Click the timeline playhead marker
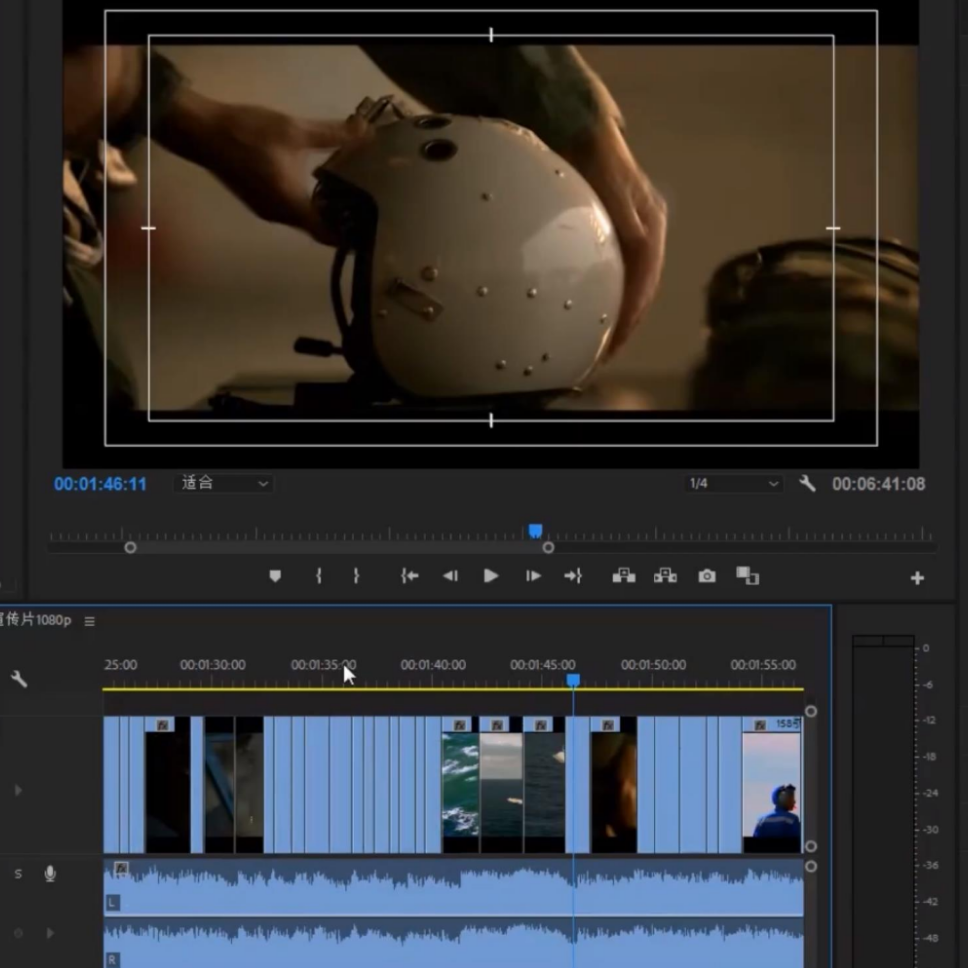Viewport: 968px width, 968px height. 573,680
